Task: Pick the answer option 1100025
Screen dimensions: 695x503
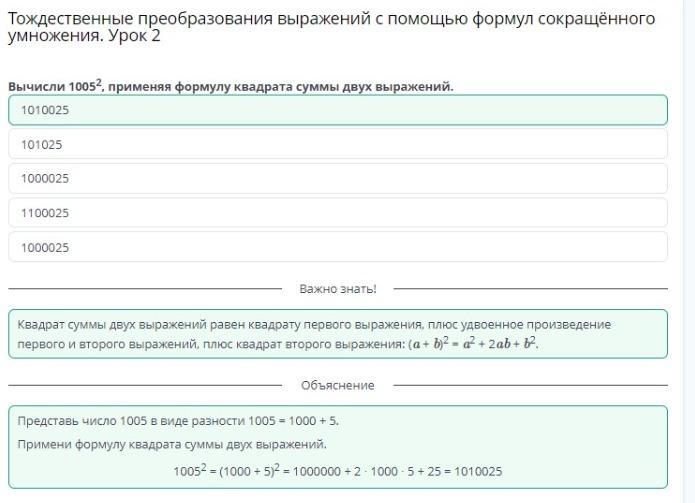Action: coord(338,213)
